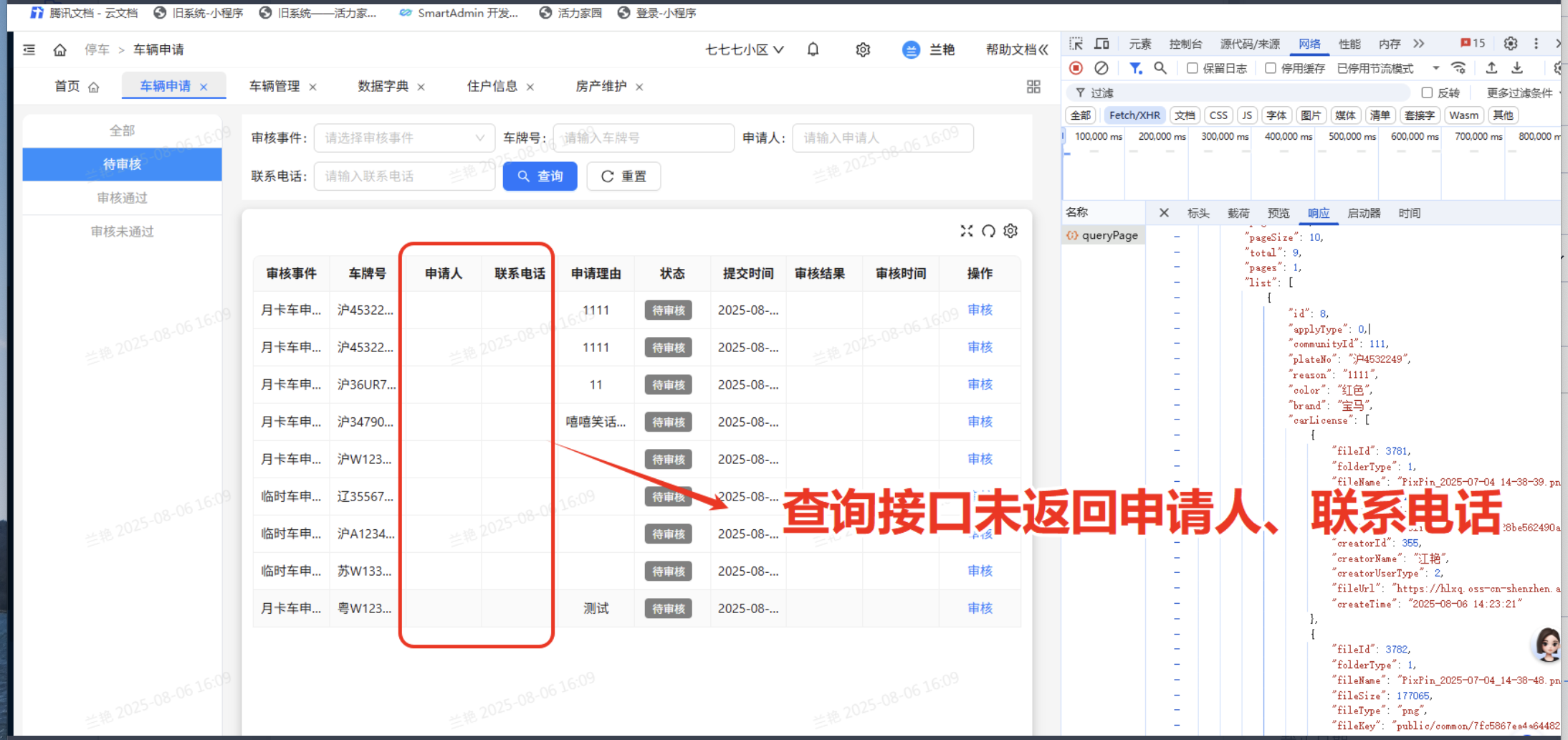Click the fullscreen expand icon above the table
This screenshot has height=740, width=1568.
tap(966, 231)
